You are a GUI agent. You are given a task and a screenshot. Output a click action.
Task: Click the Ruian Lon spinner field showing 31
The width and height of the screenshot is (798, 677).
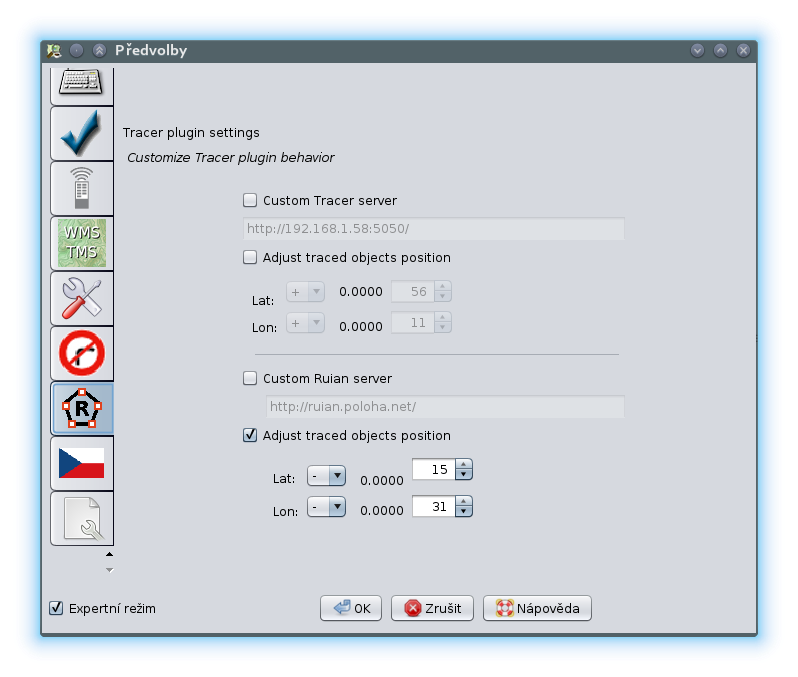[434, 506]
